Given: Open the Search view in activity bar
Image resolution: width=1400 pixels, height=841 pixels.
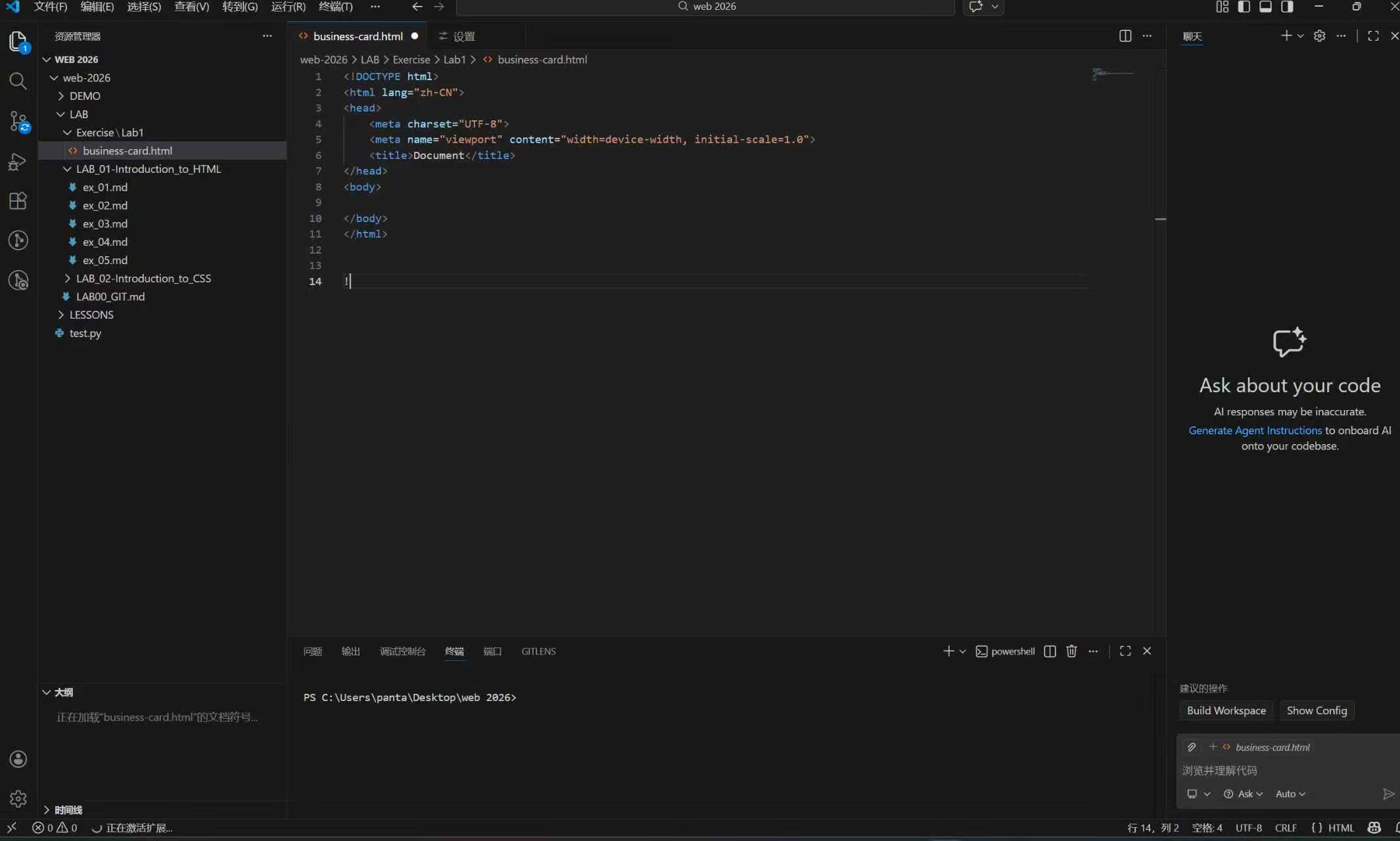Looking at the screenshot, I should (x=18, y=81).
